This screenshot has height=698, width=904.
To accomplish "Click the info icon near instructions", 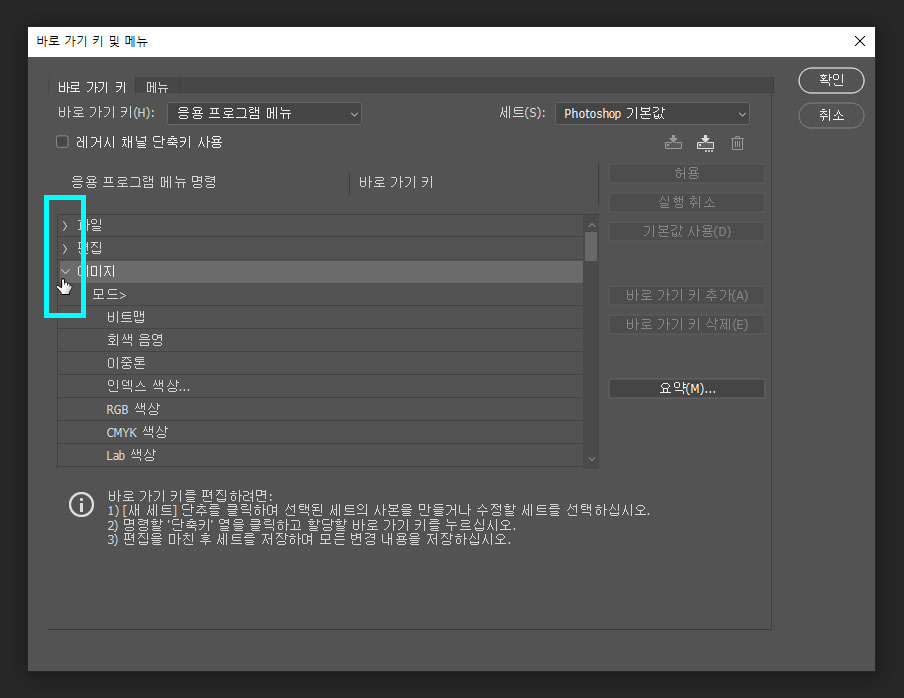I will (81, 505).
